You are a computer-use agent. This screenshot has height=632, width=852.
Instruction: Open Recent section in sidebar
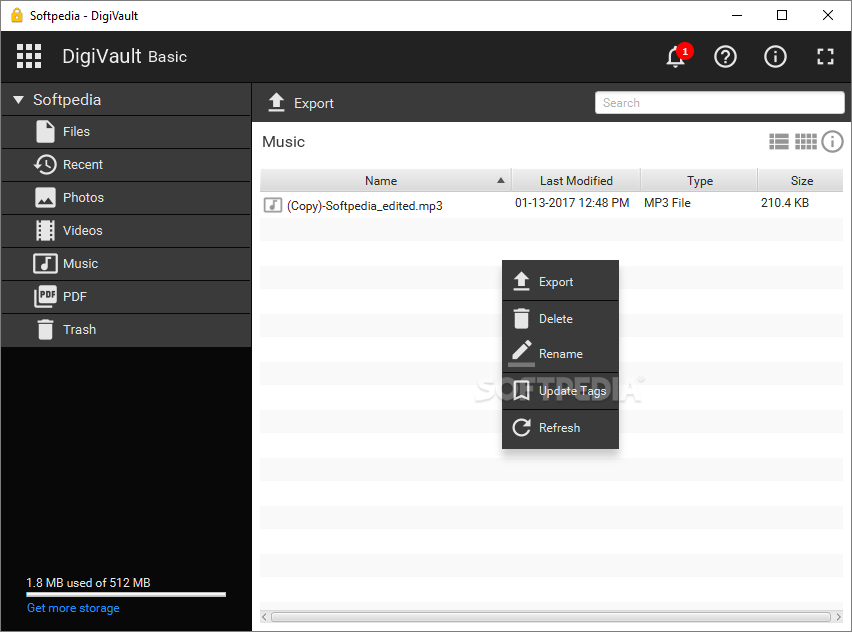126,165
